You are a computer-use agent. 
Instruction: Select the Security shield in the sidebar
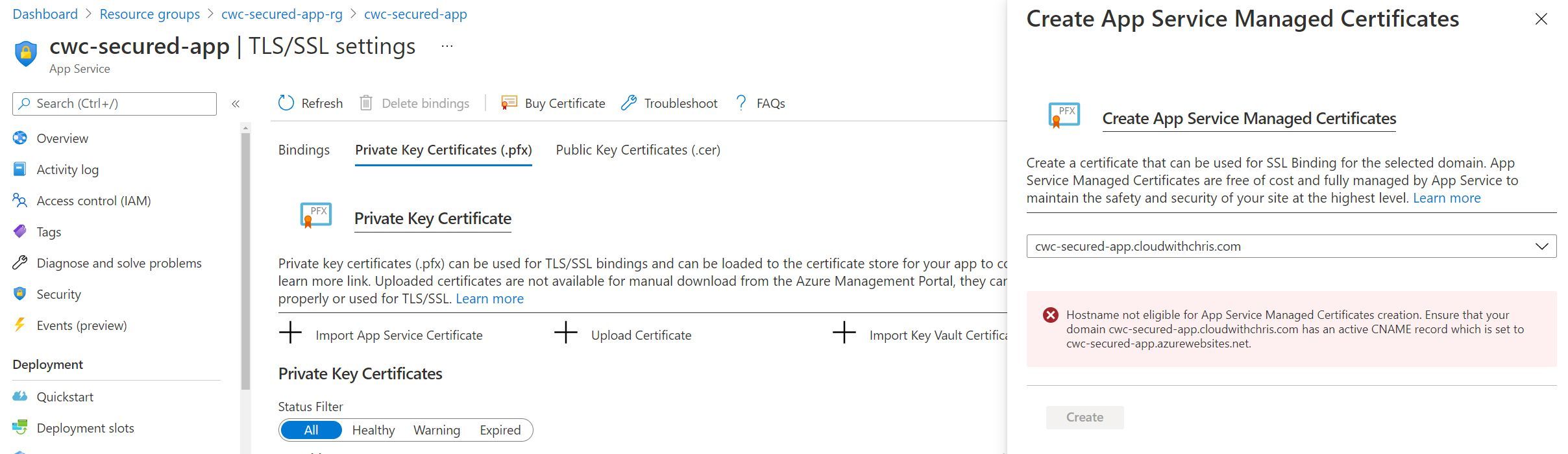point(20,294)
